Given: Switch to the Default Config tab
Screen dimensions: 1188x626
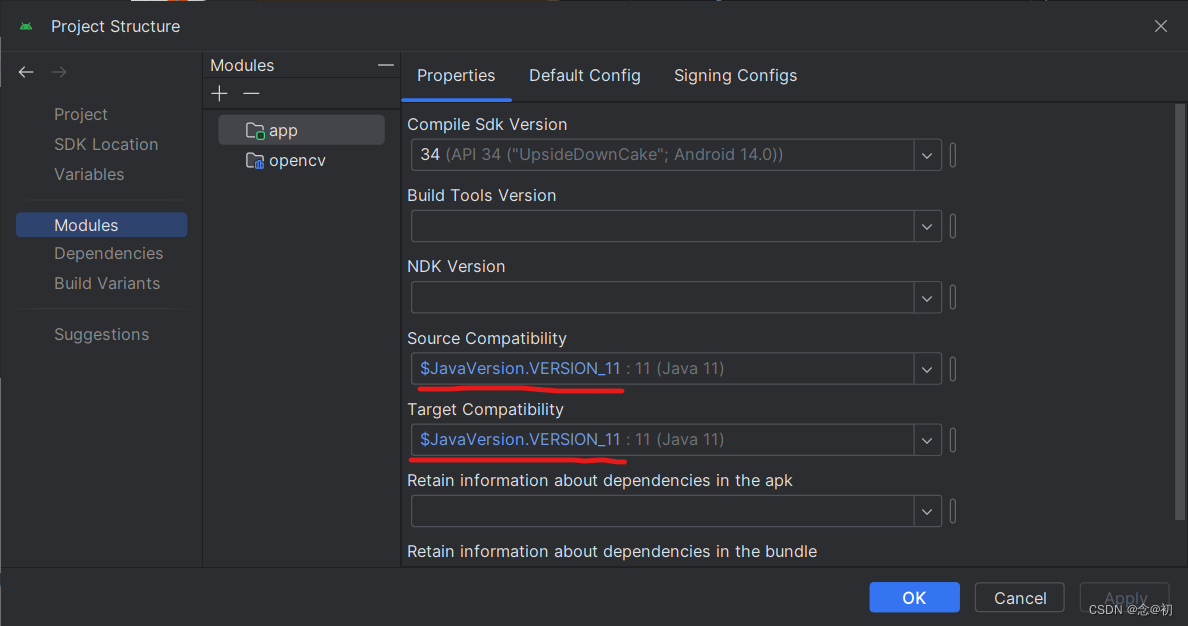Looking at the screenshot, I should pos(585,75).
